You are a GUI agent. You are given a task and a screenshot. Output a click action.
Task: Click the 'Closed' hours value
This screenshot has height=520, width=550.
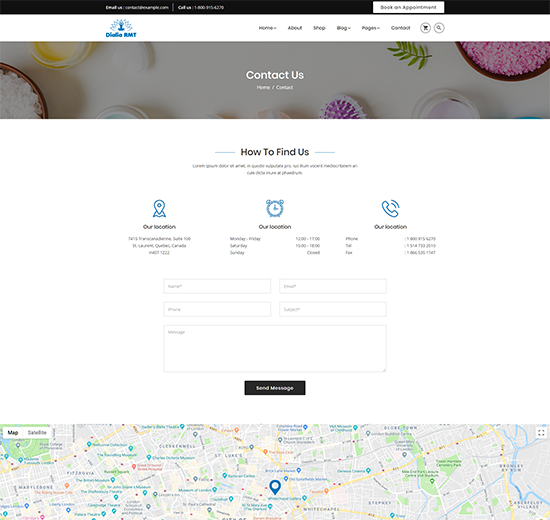313,253
